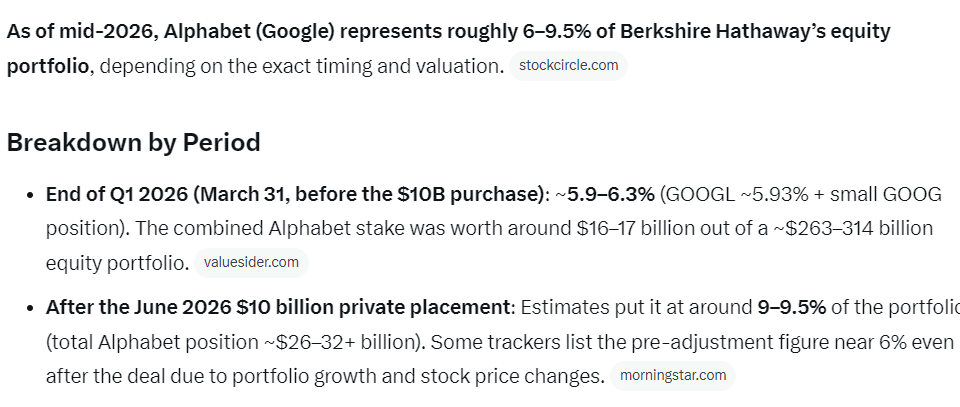Click the bold ~5.9–6.3% percentage
The width and height of the screenshot is (960, 407).
point(605,194)
